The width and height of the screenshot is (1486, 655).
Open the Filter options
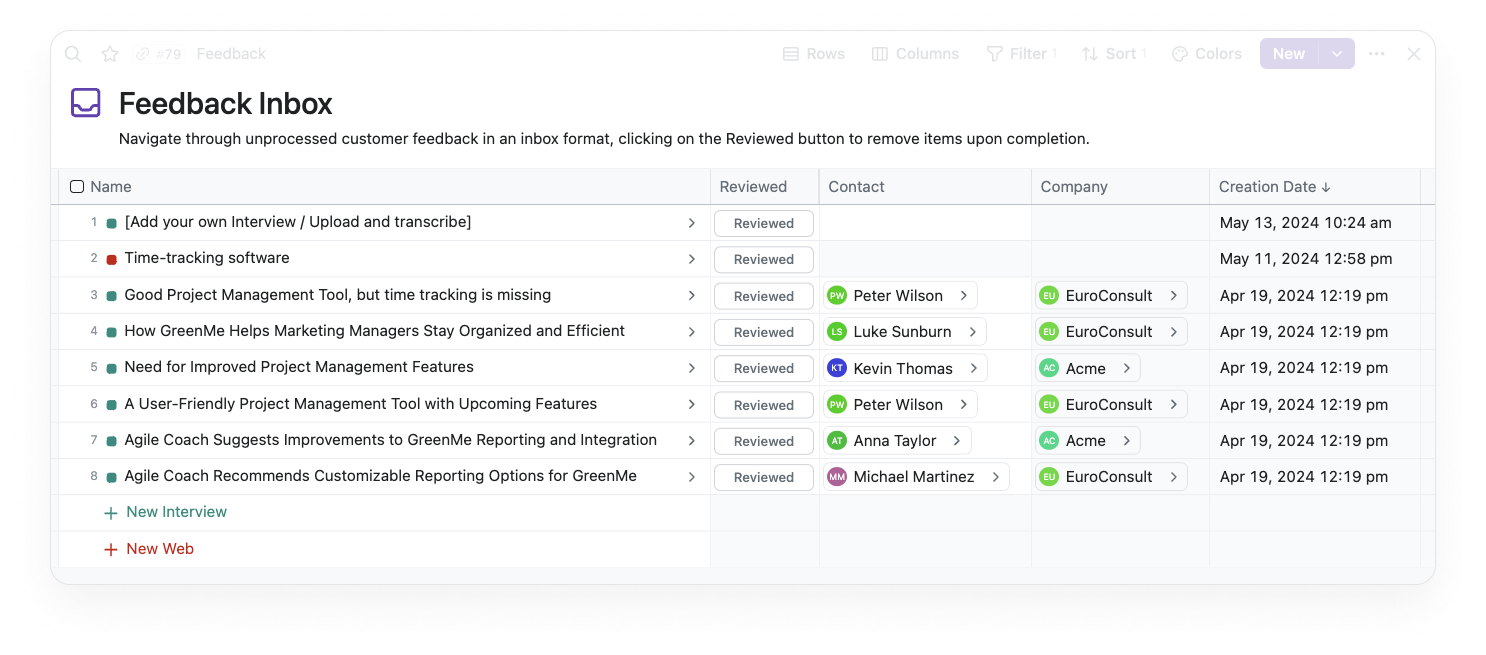tap(1021, 54)
